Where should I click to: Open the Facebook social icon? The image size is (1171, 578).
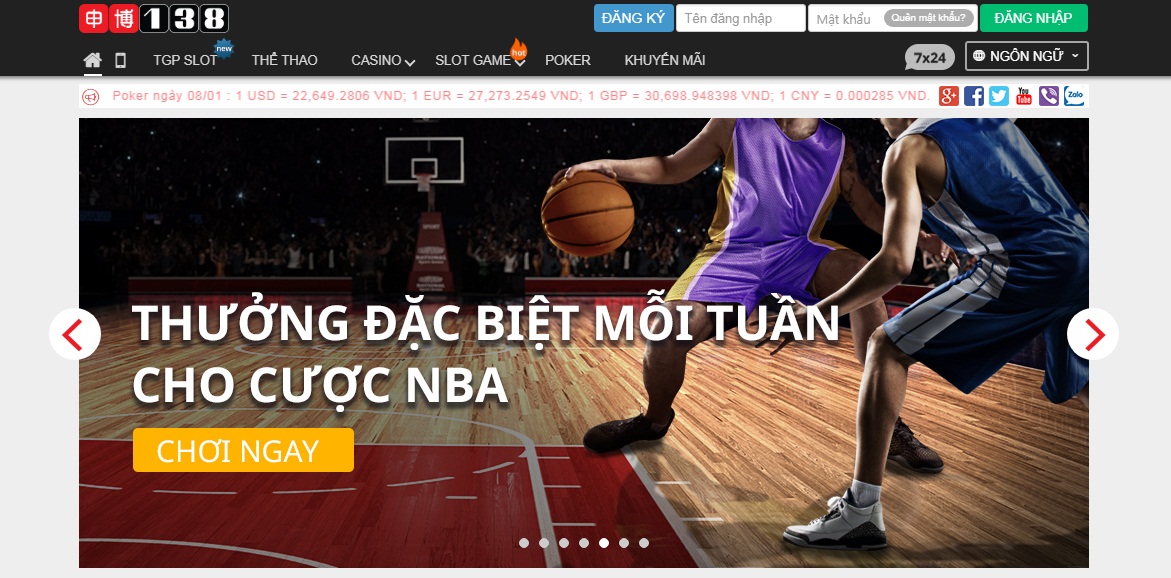pyautogui.click(x=974, y=96)
